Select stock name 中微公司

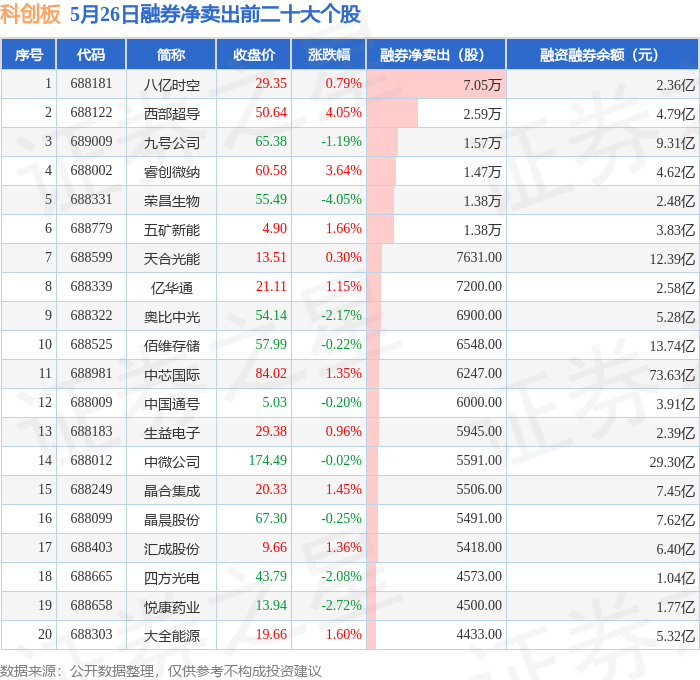(x=172, y=462)
